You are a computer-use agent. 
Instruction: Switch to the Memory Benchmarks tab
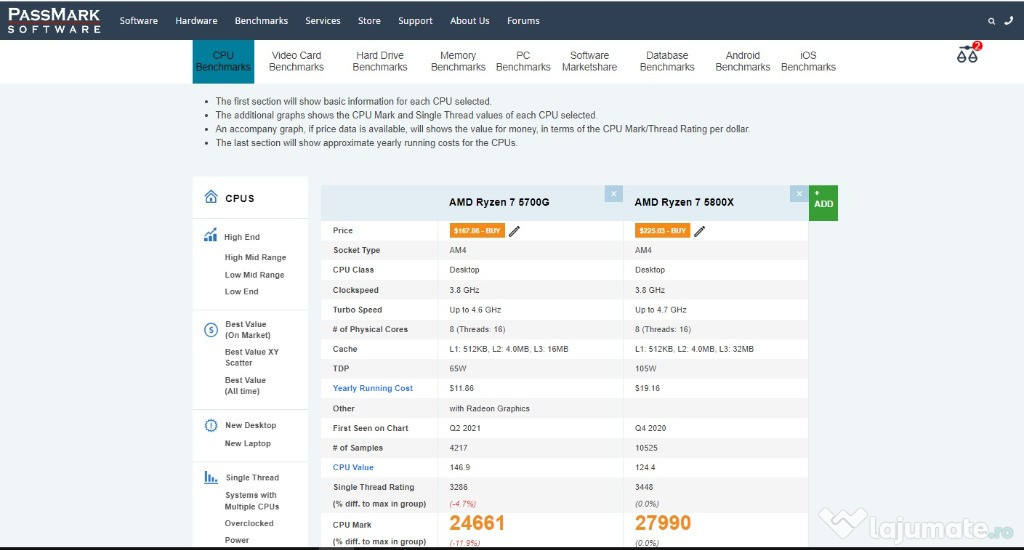pyautogui.click(x=458, y=61)
